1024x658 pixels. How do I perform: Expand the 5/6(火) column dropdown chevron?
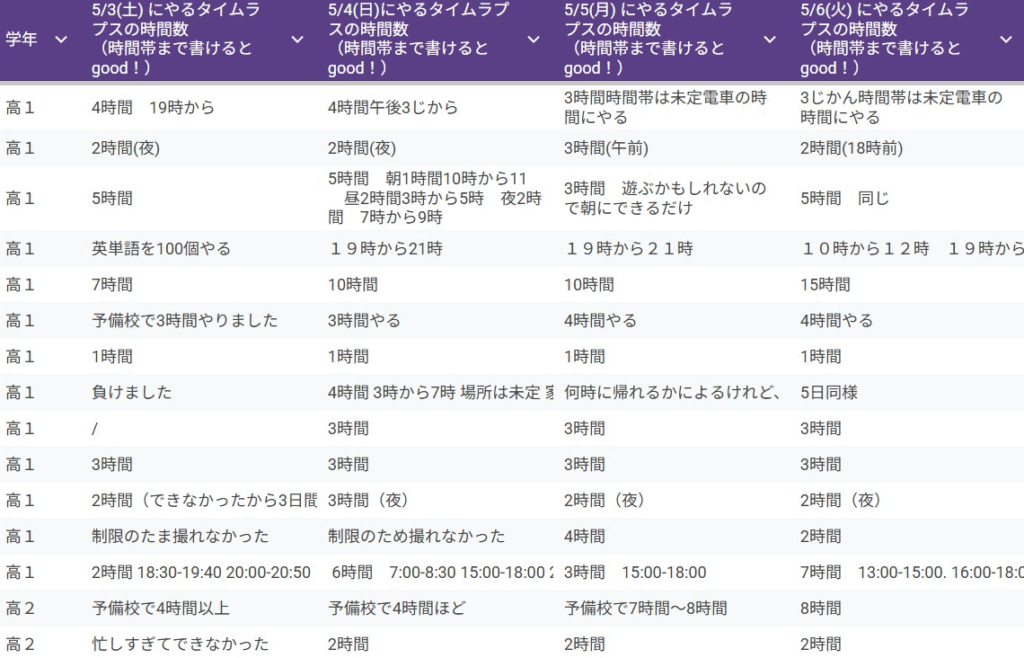click(1005, 39)
